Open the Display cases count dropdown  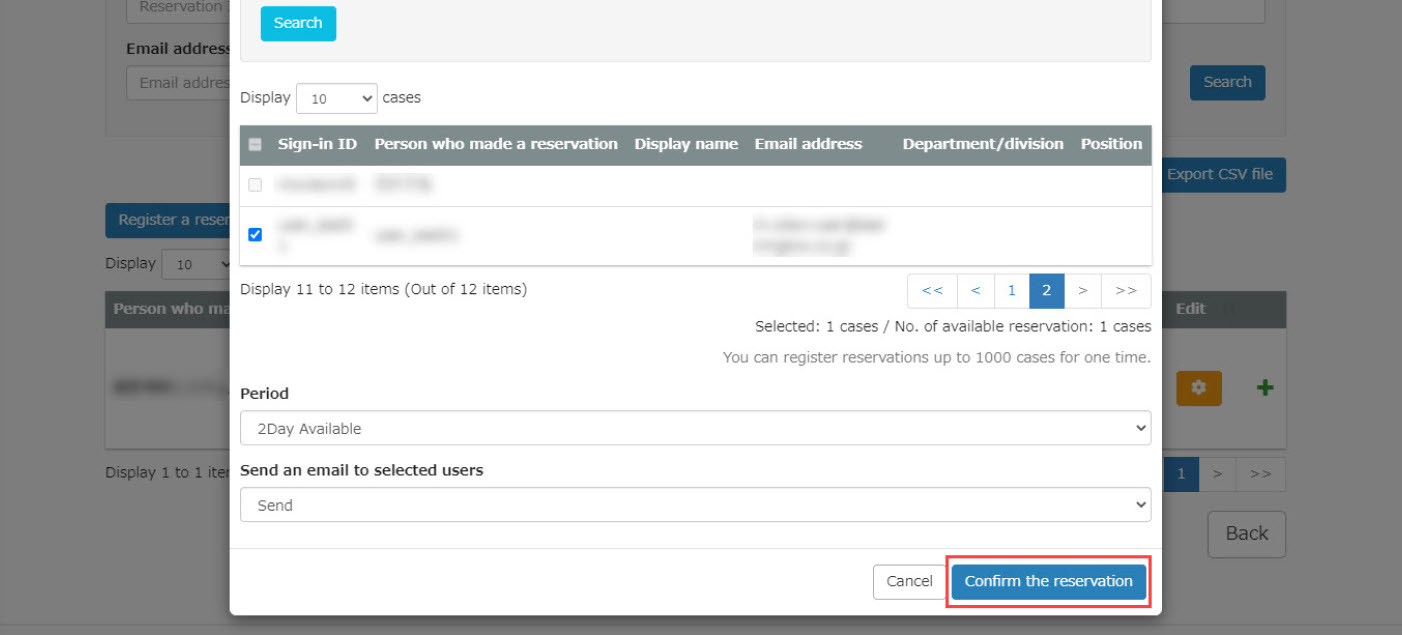[336, 99]
